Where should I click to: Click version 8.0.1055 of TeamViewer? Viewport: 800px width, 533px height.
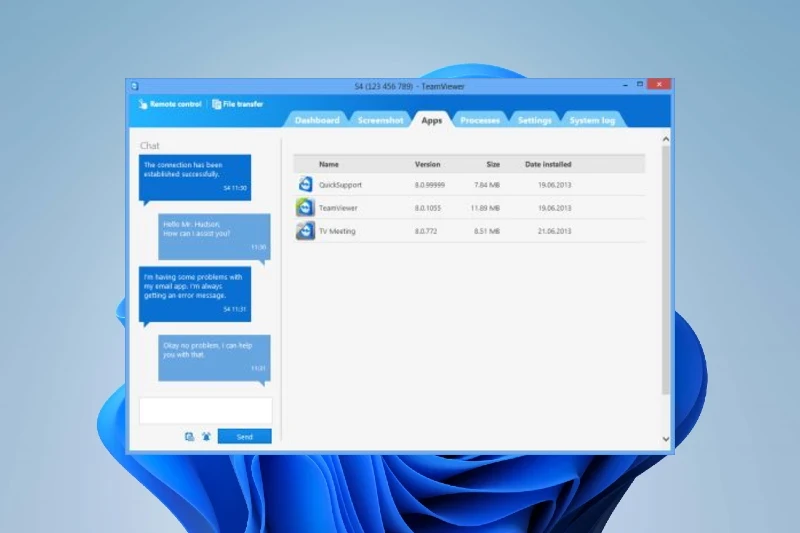point(428,208)
